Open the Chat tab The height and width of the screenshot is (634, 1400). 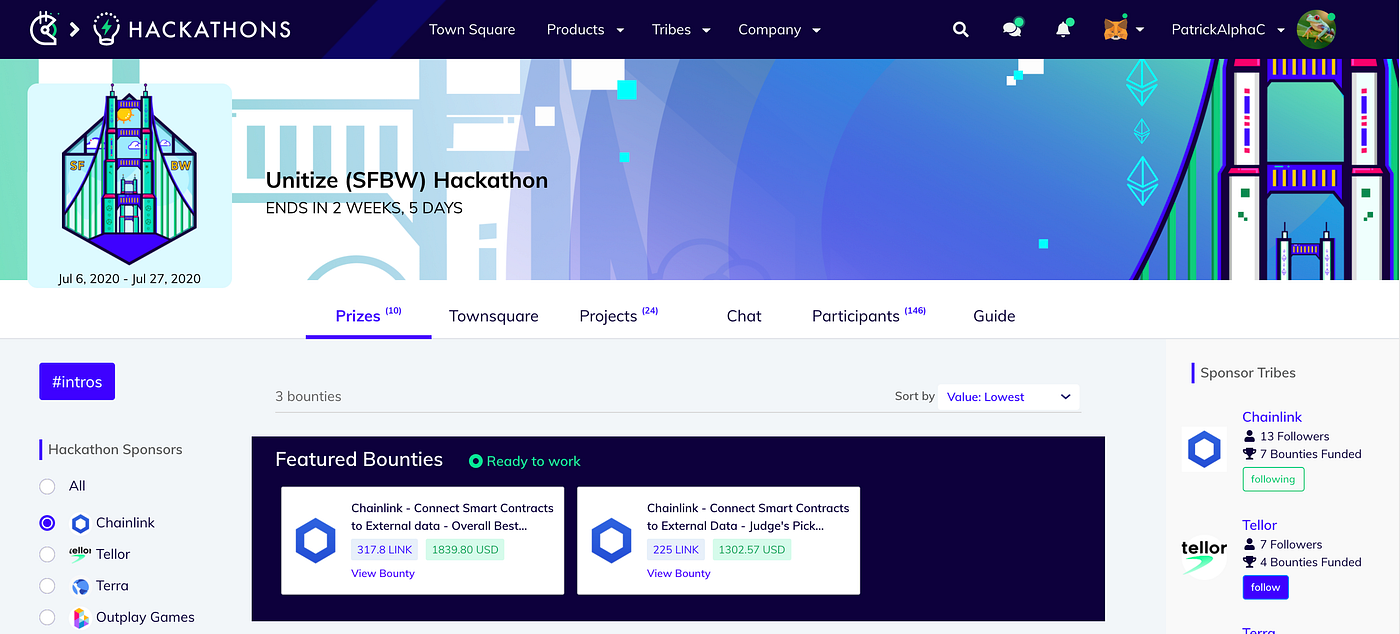tap(744, 316)
